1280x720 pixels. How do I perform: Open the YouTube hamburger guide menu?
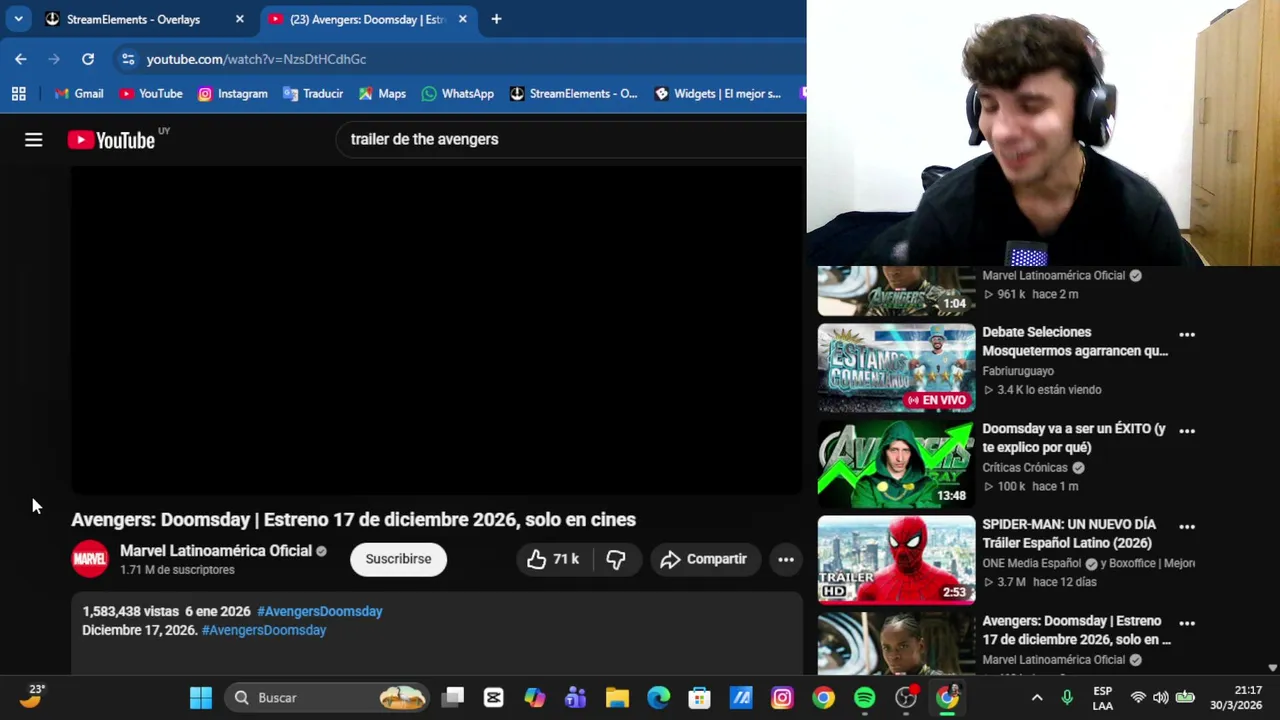[x=34, y=140]
